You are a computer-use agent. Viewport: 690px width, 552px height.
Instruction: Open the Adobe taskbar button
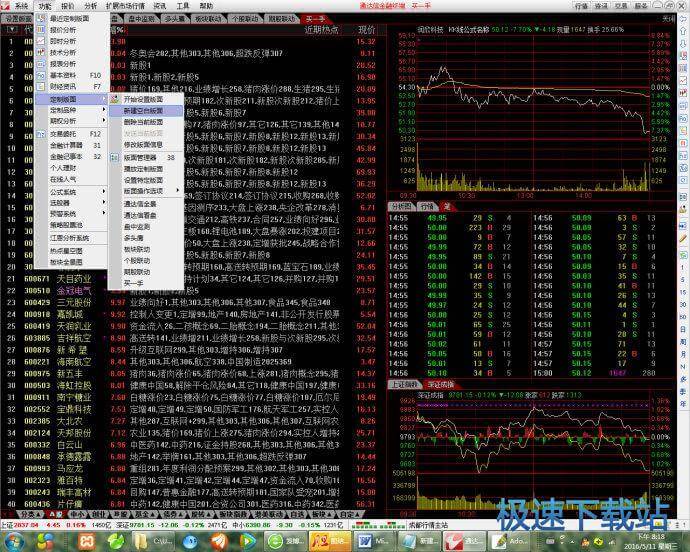coord(511,541)
